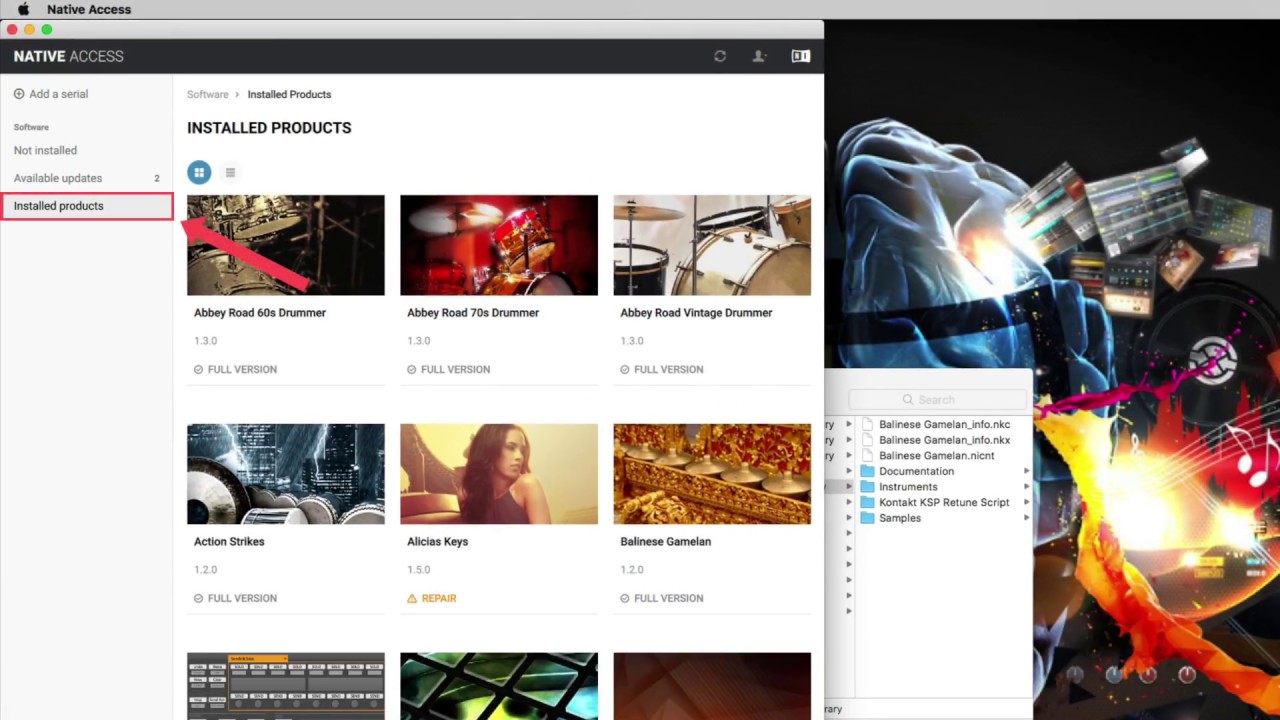Click FULL VERSION under Balinese Gamelan
This screenshot has height=720, width=1280.
pyautogui.click(x=668, y=598)
